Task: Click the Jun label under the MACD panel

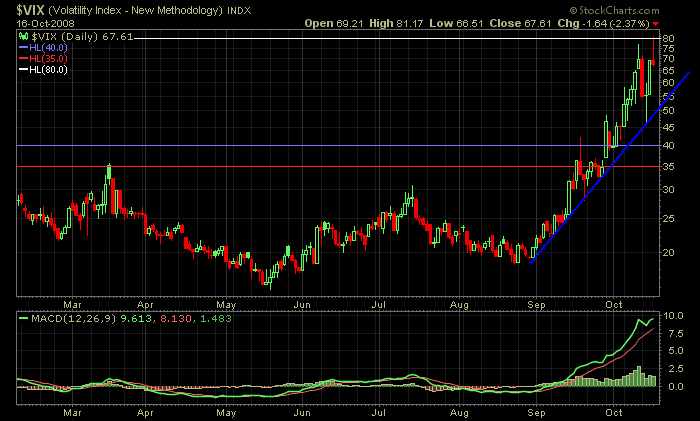Action: pos(302,413)
